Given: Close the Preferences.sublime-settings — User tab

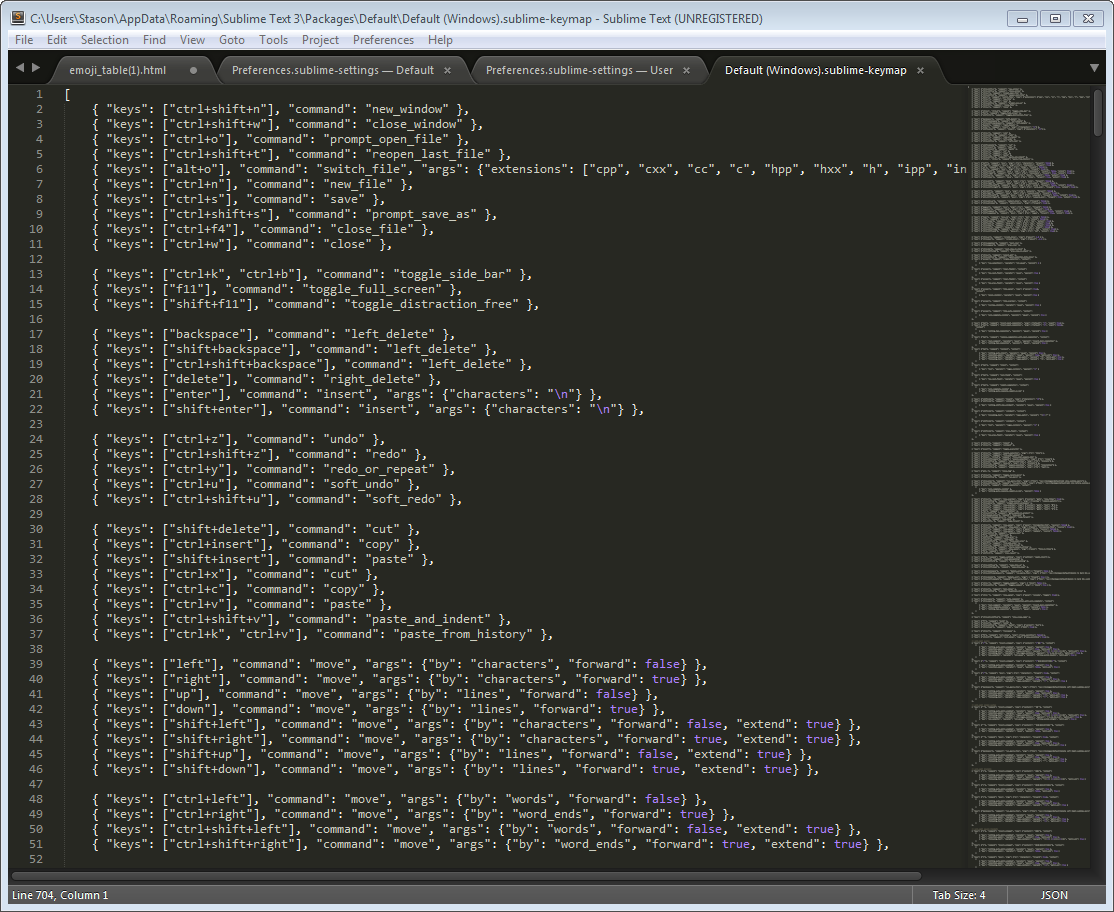Looking at the screenshot, I should [686, 70].
